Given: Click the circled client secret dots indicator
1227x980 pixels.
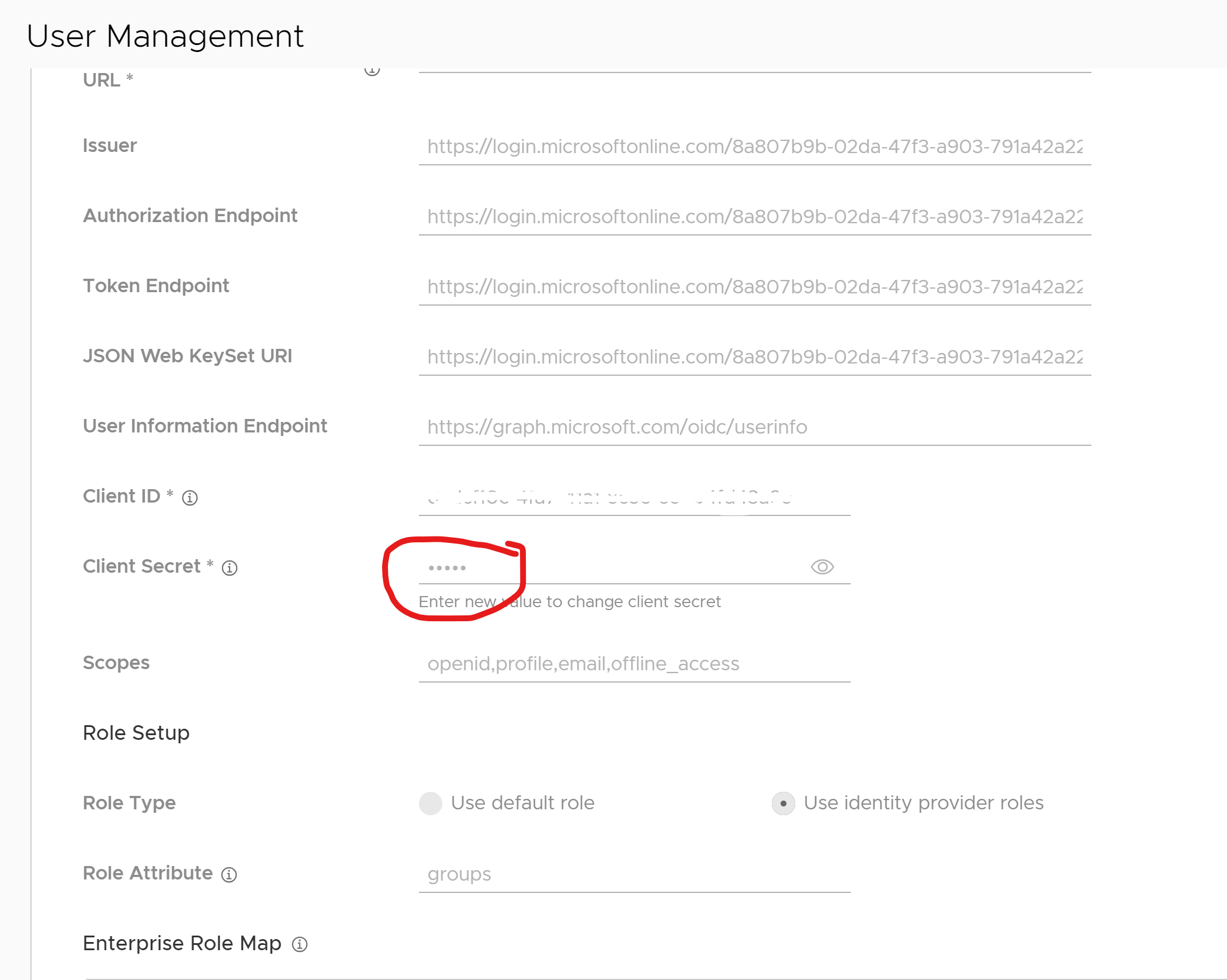Looking at the screenshot, I should [x=449, y=567].
